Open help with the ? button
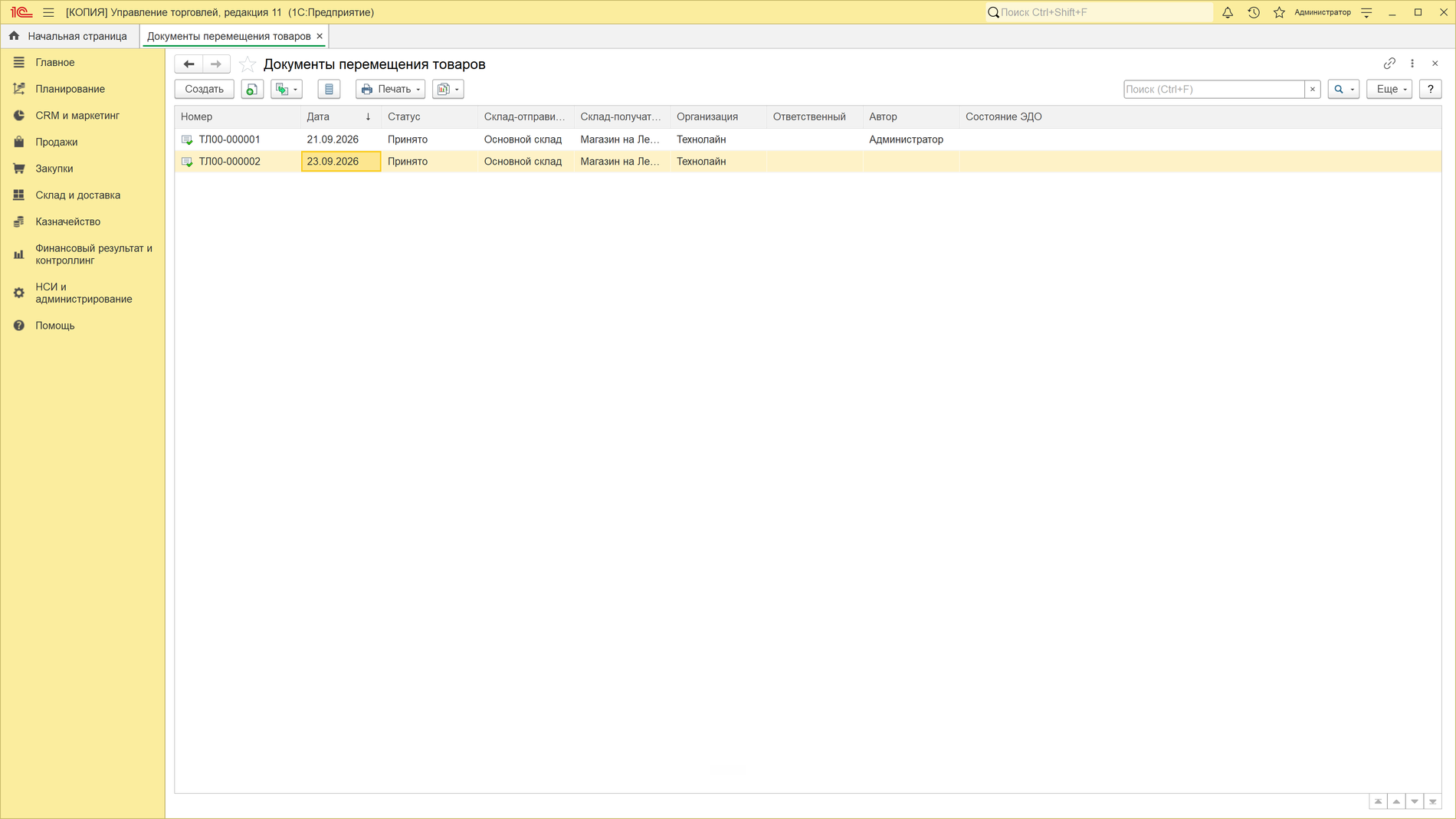 click(1431, 89)
